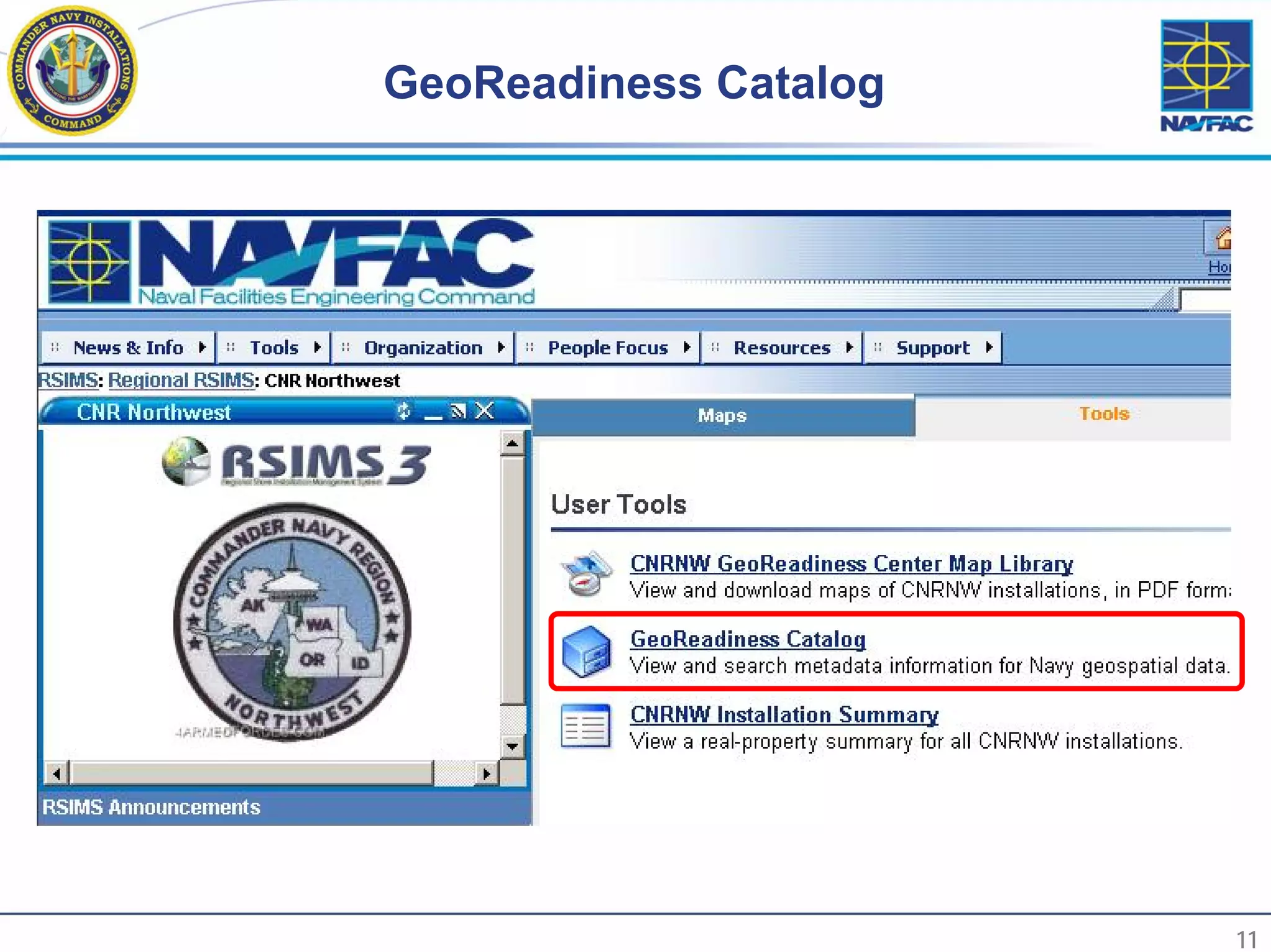Click the refresh icon in CNR Northwest panel

[x=404, y=411]
